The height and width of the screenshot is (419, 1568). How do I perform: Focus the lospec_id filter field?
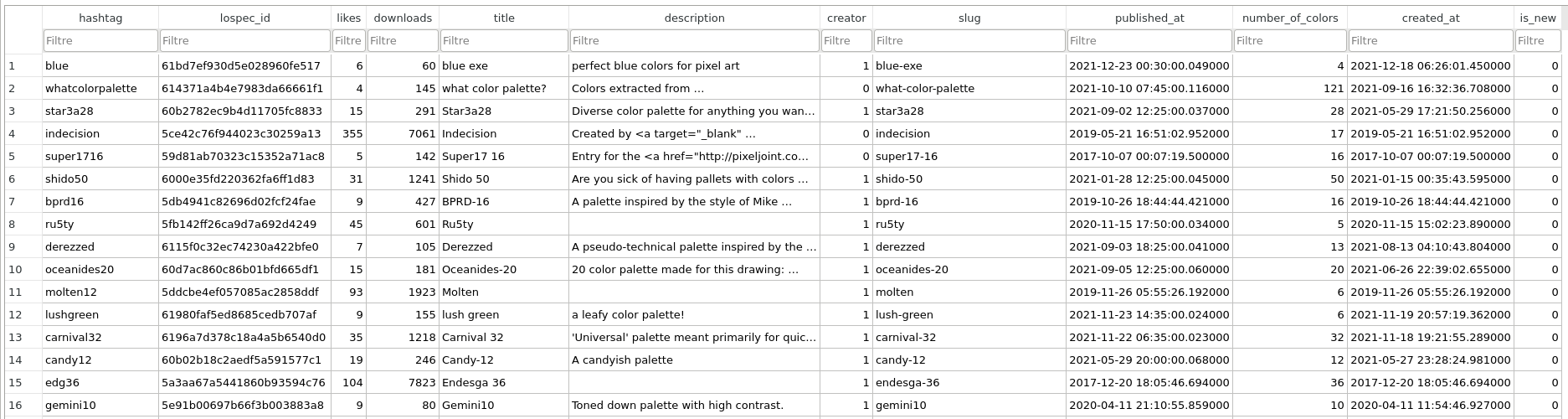pos(245,40)
